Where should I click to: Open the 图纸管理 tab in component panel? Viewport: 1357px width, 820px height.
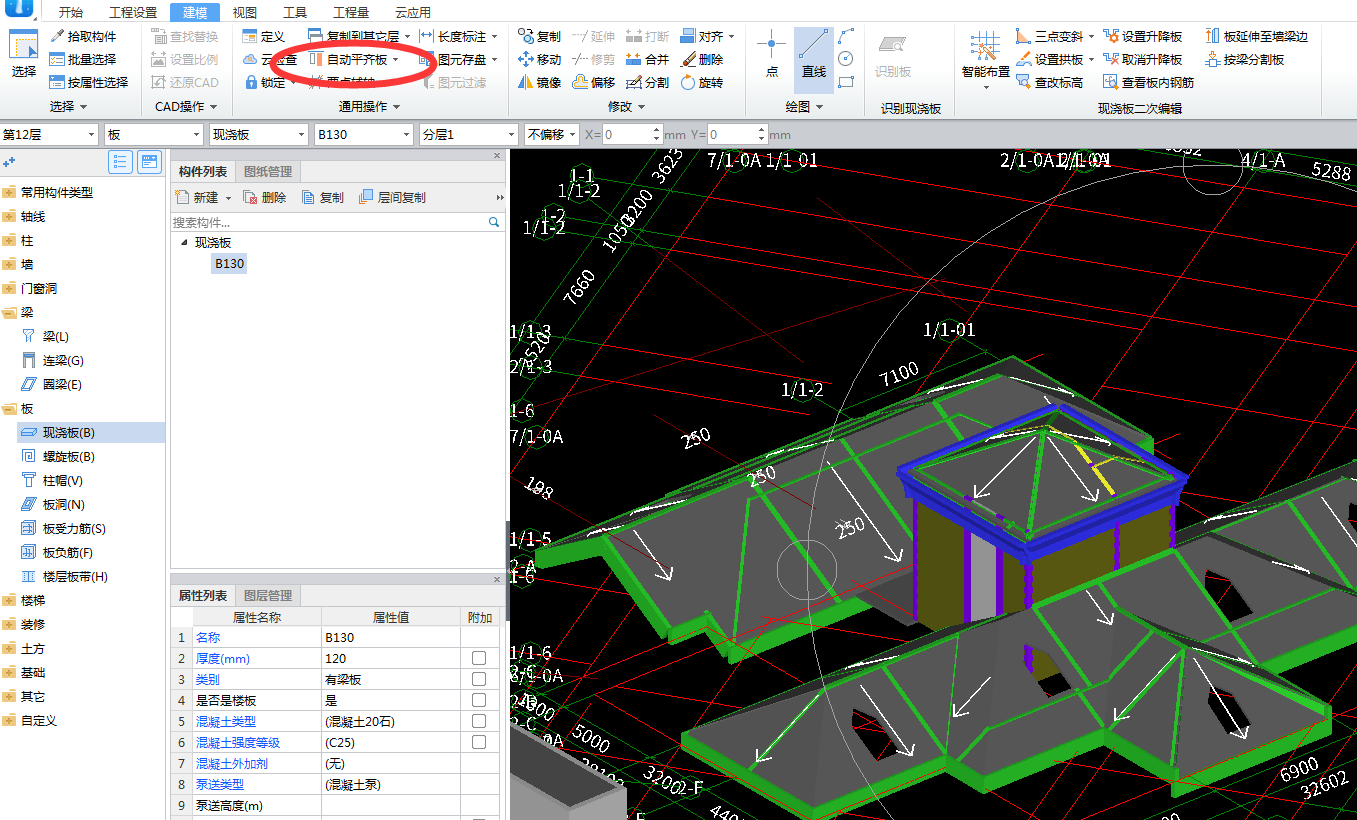click(x=268, y=172)
